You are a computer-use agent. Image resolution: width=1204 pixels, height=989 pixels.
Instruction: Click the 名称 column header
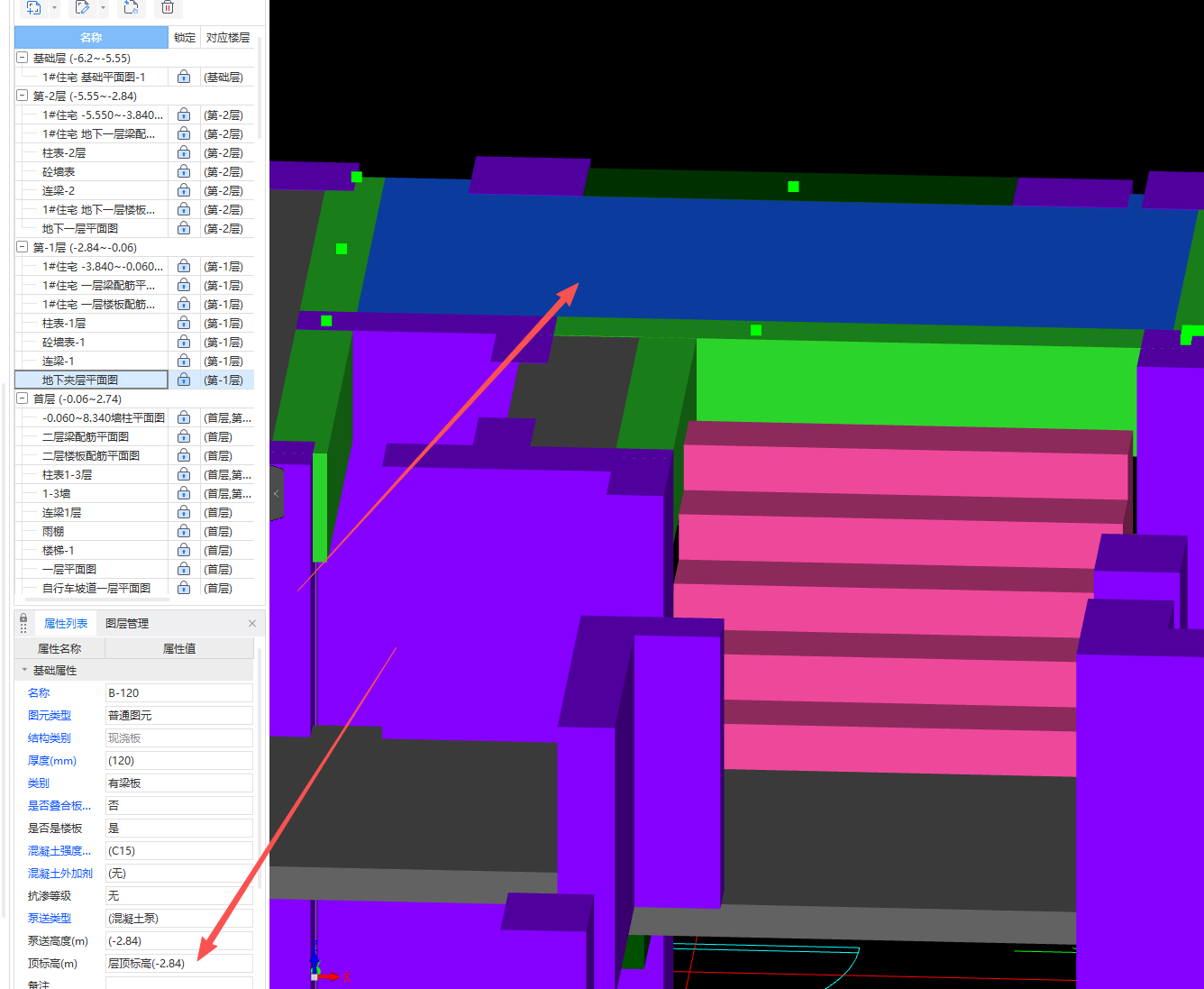click(x=91, y=38)
